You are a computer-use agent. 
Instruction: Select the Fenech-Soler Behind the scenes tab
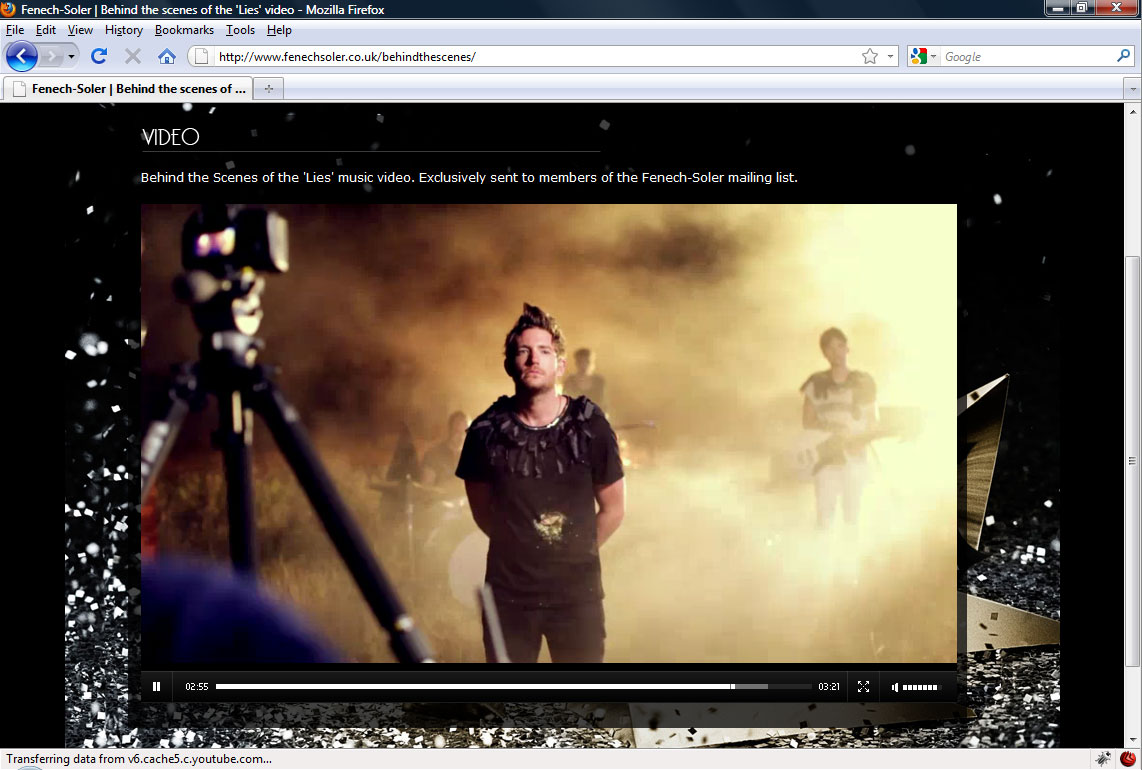coord(128,88)
